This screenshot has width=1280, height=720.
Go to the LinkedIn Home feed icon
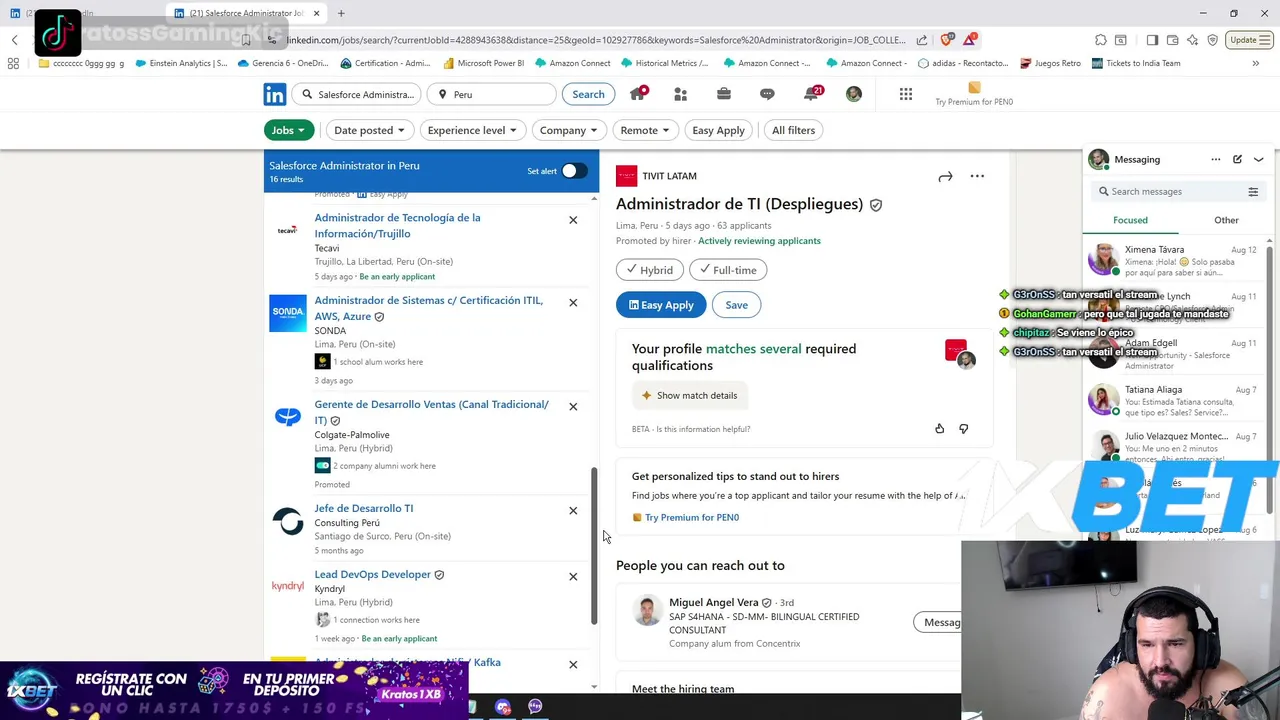[x=638, y=94]
